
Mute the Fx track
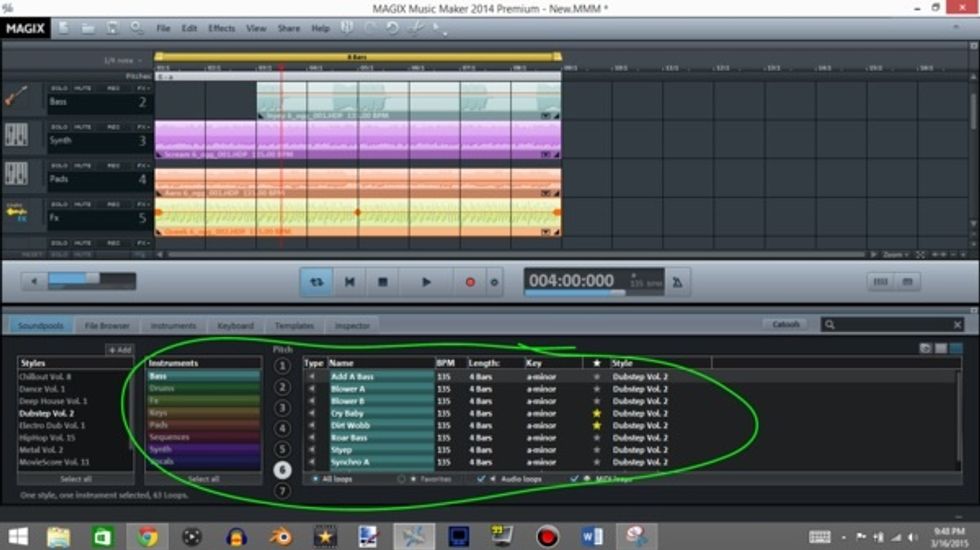click(82, 204)
